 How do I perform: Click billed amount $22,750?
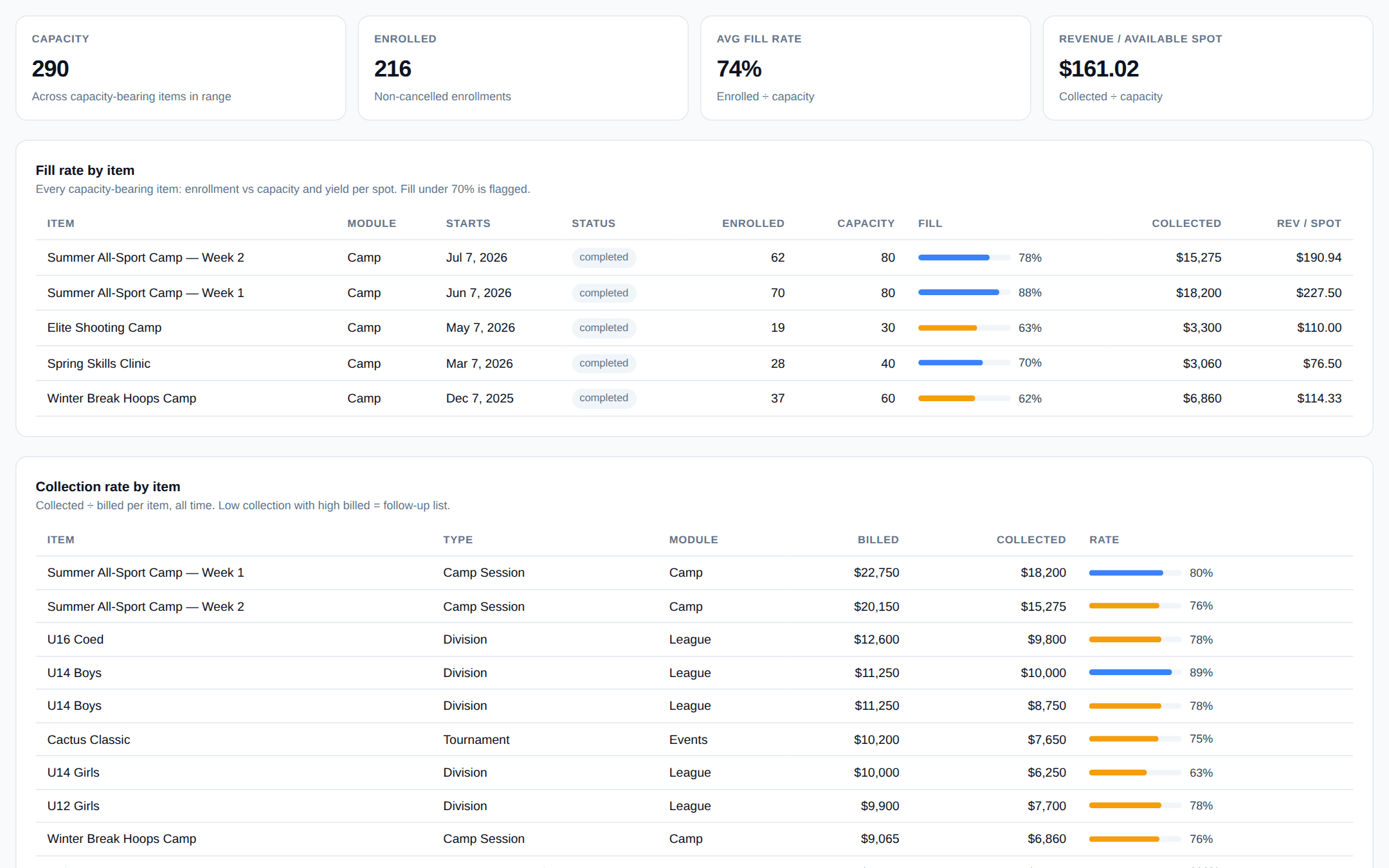(x=876, y=572)
